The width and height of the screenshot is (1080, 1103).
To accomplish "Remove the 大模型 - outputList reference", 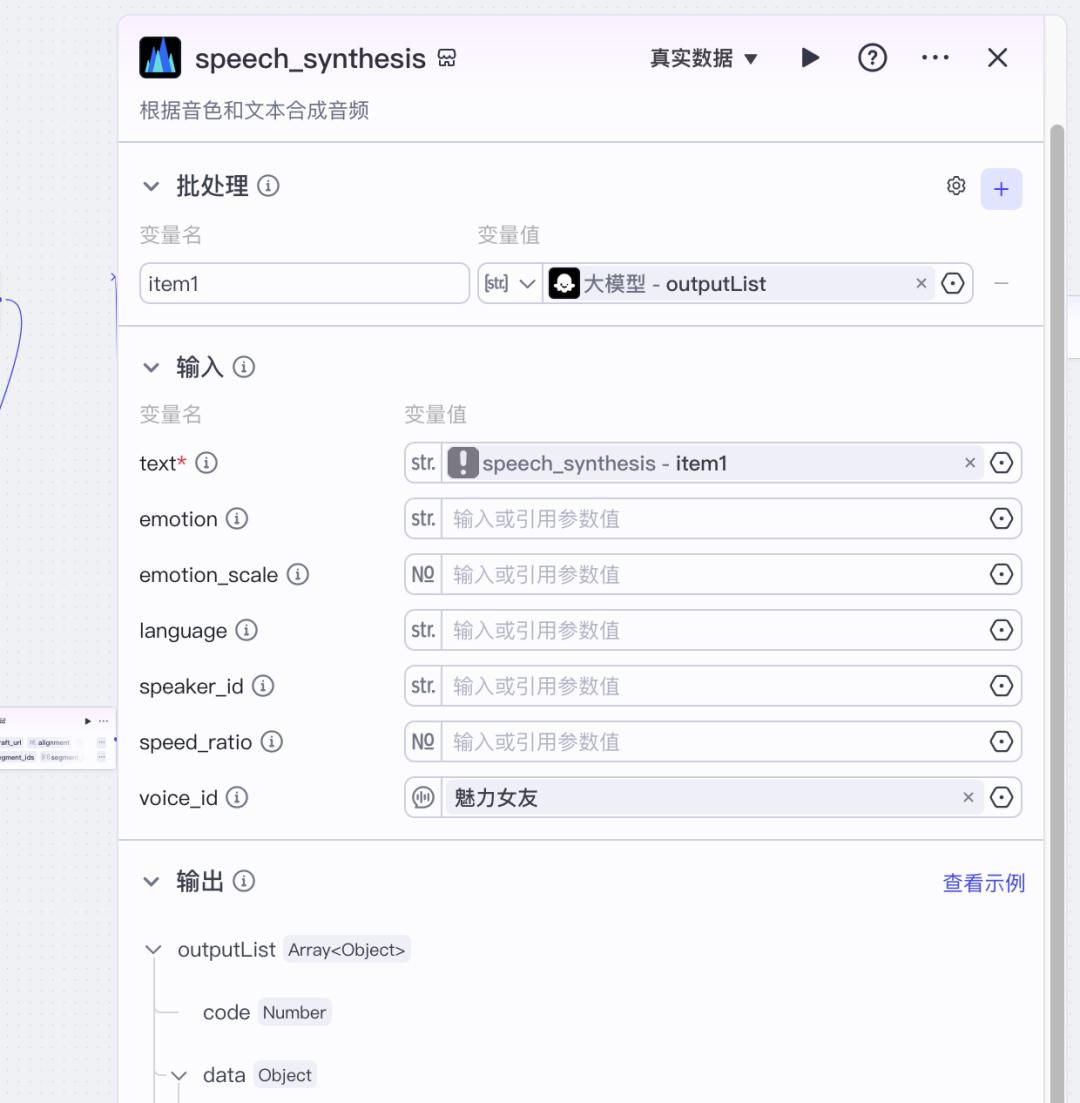I will pos(921,283).
